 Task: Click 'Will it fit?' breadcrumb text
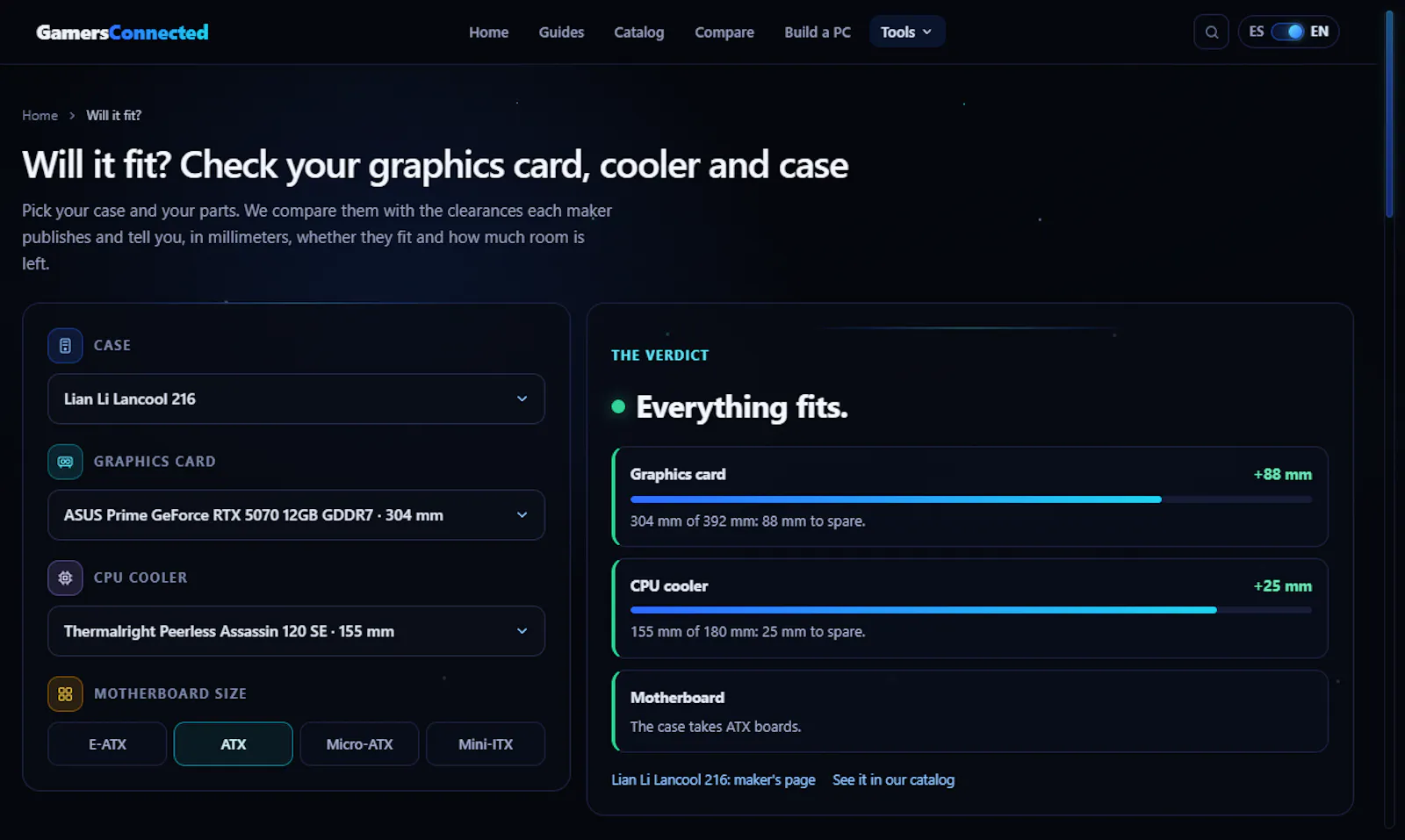tap(113, 116)
